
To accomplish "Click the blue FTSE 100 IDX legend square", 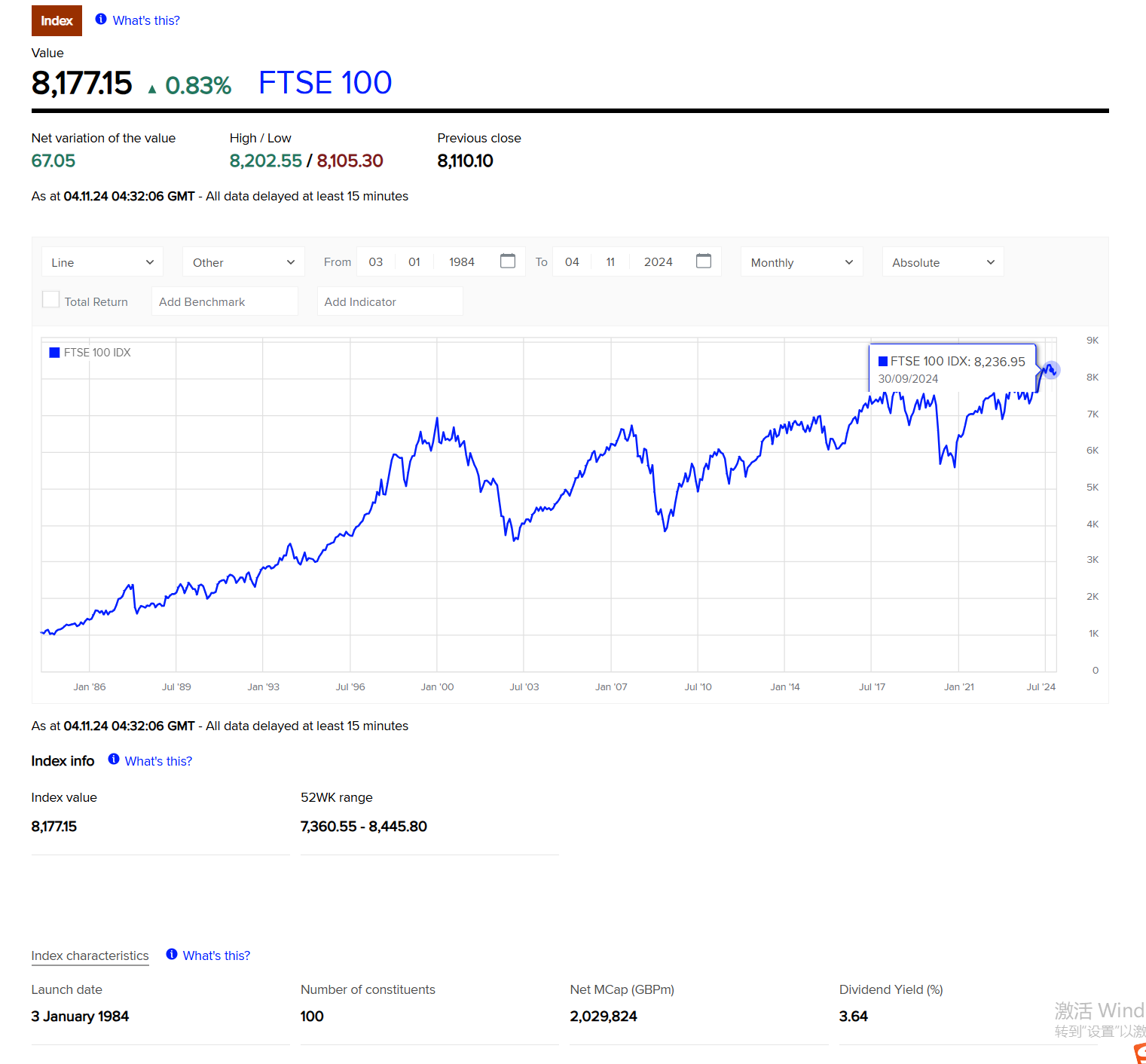I will [x=54, y=353].
